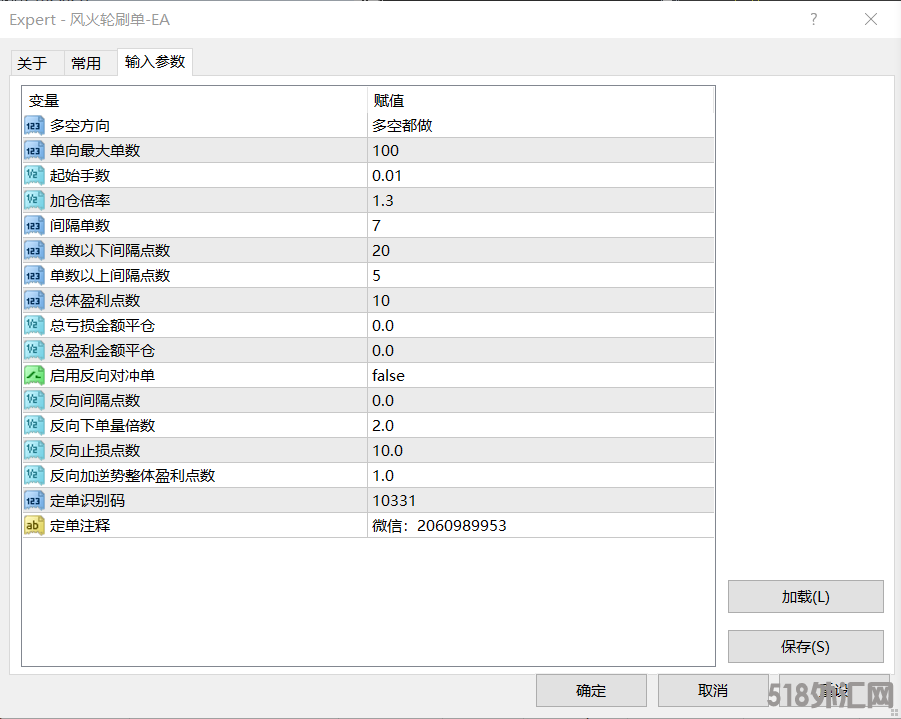Click the string icon beside 定单注释

(x=34, y=526)
